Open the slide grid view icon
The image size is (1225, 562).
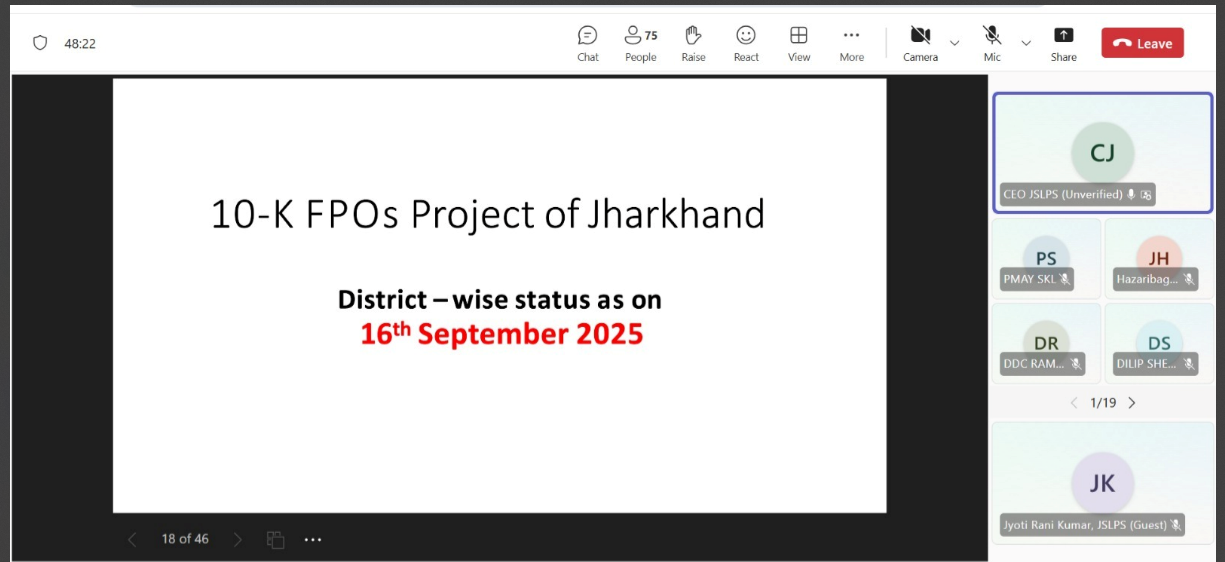tap(276, 539)
